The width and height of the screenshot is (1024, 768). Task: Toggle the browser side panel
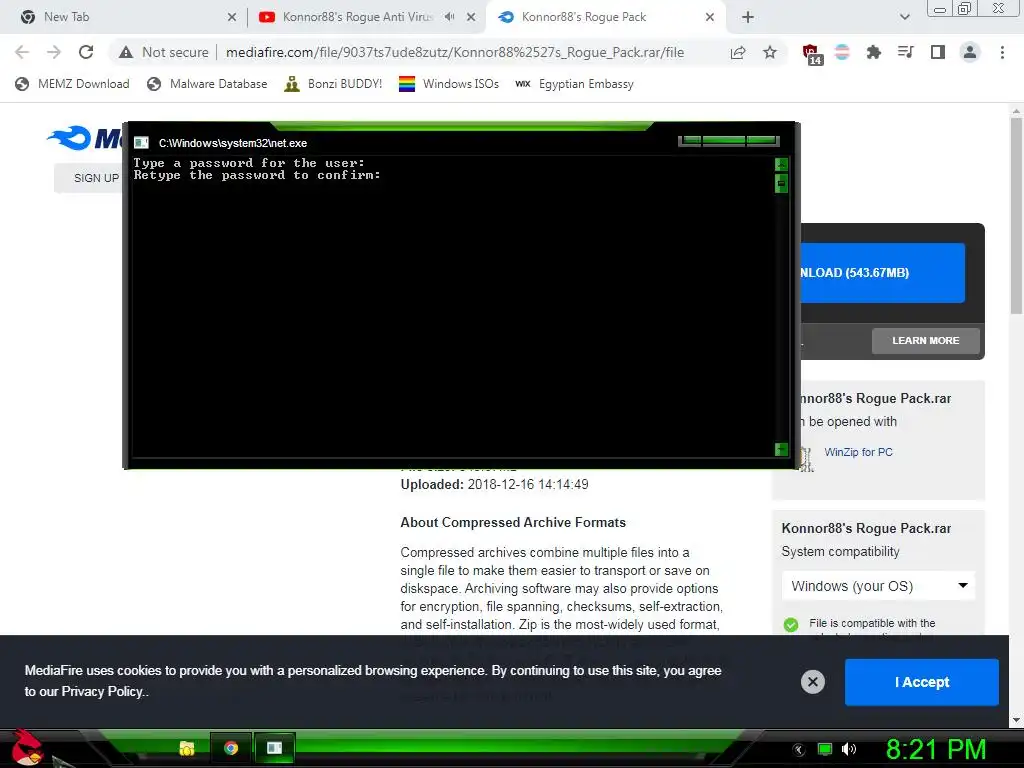[938, 52]
